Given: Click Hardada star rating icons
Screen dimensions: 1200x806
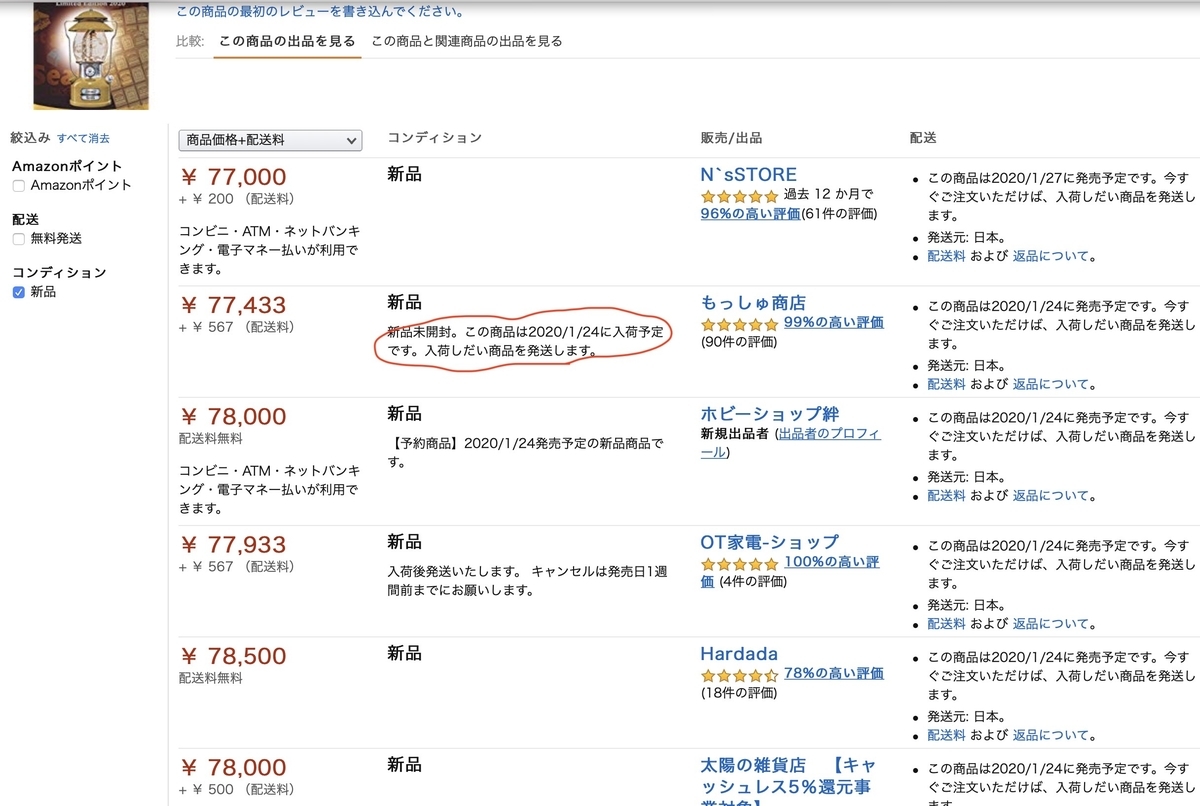Looking at the screenshot, I should pos(739,675).
